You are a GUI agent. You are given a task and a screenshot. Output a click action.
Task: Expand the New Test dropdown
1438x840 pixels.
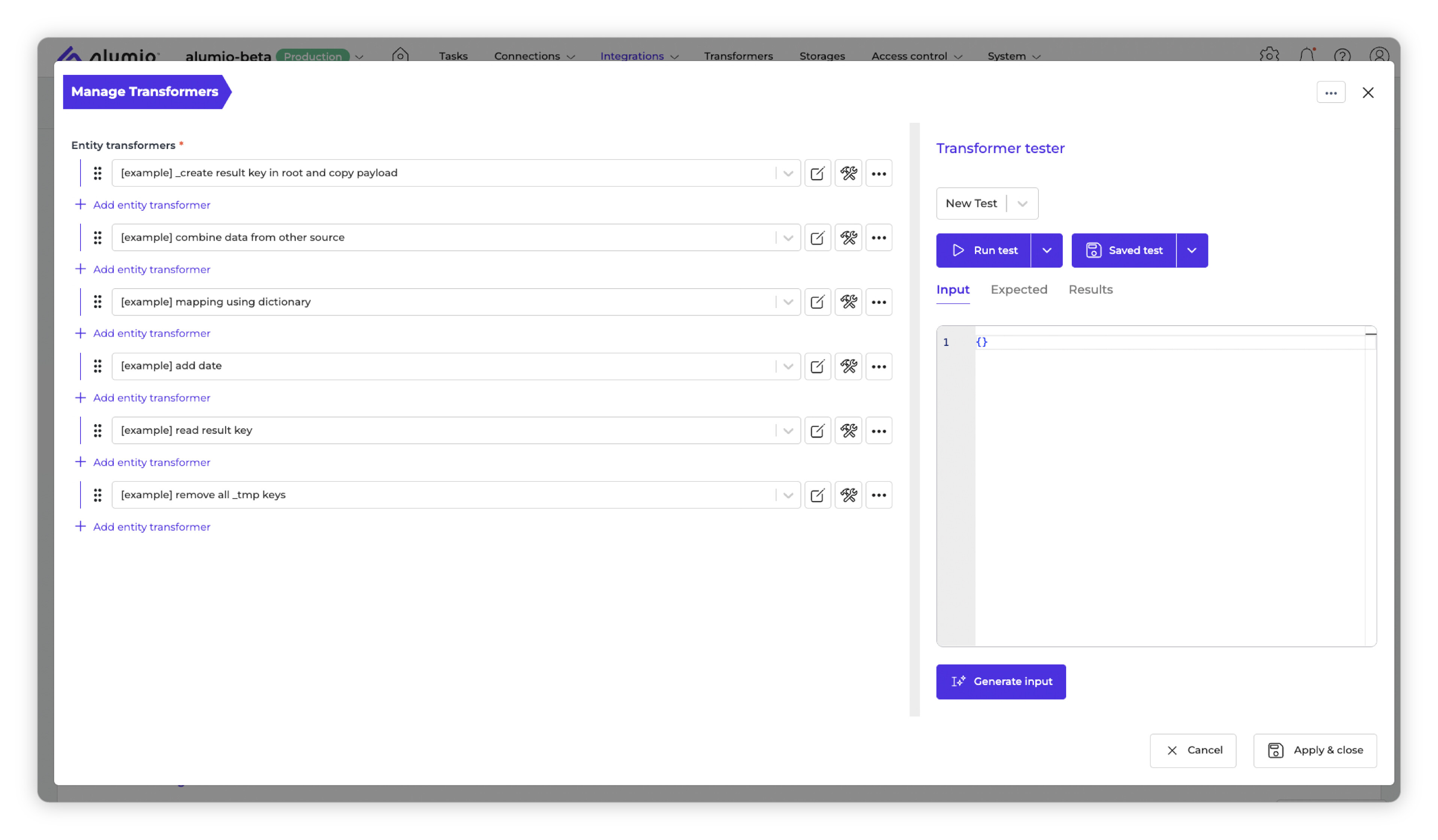pyautogui.click(x=1022, y=204)
